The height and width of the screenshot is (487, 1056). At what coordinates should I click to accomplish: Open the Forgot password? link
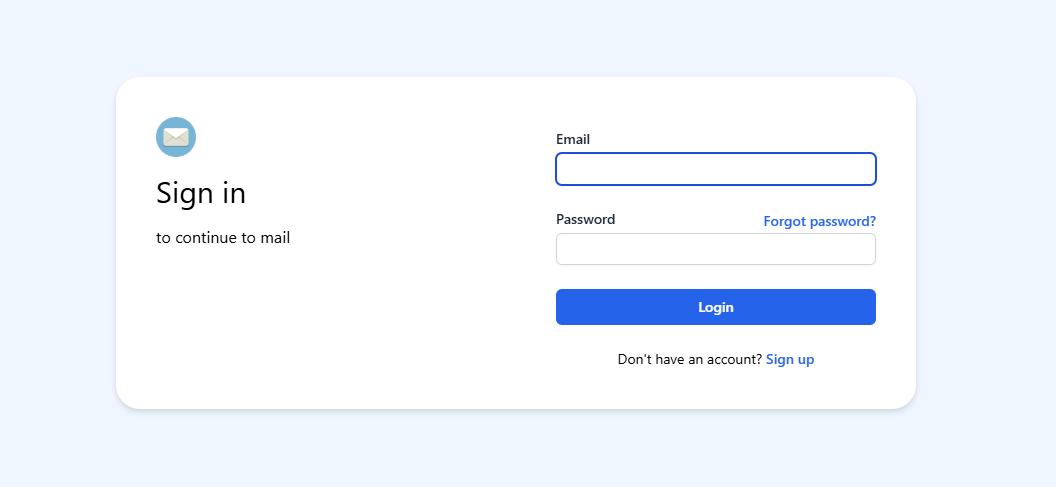pos(819,222)
